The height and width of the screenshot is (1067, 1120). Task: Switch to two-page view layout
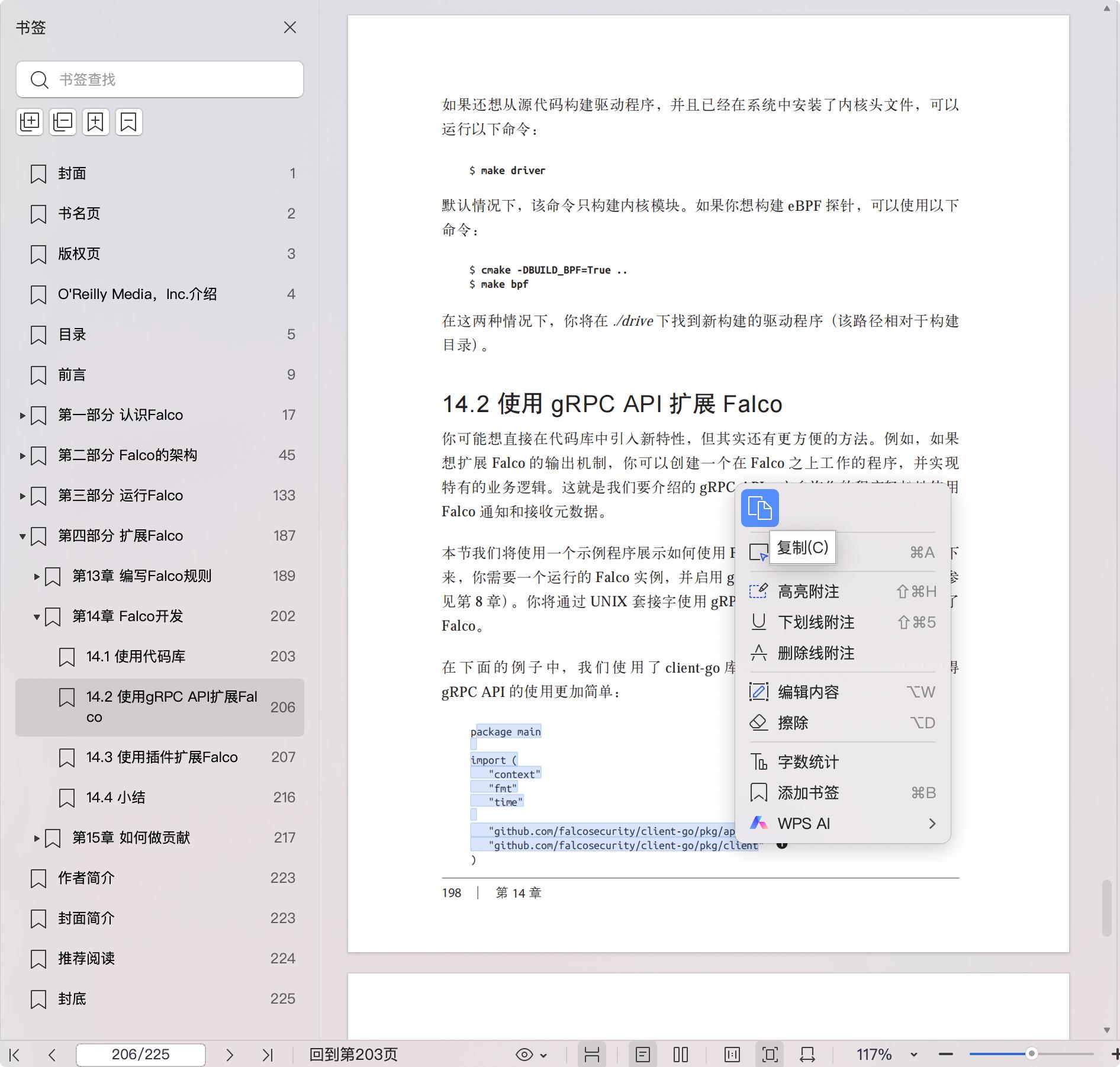click(681, 1055)
